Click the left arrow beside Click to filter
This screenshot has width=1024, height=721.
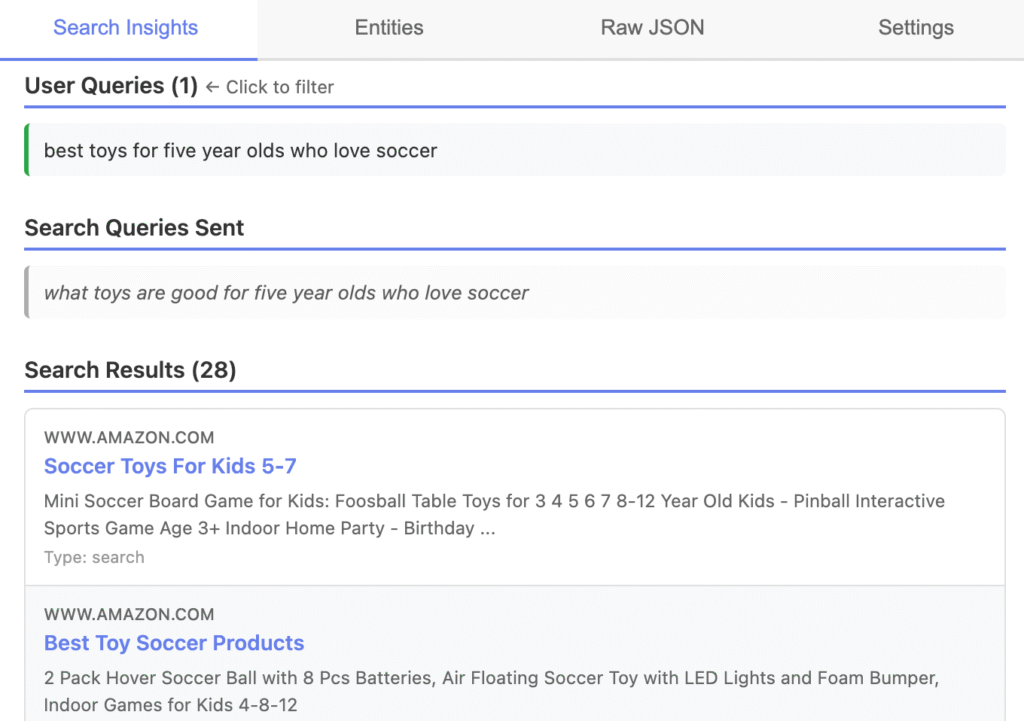[212, 87]
